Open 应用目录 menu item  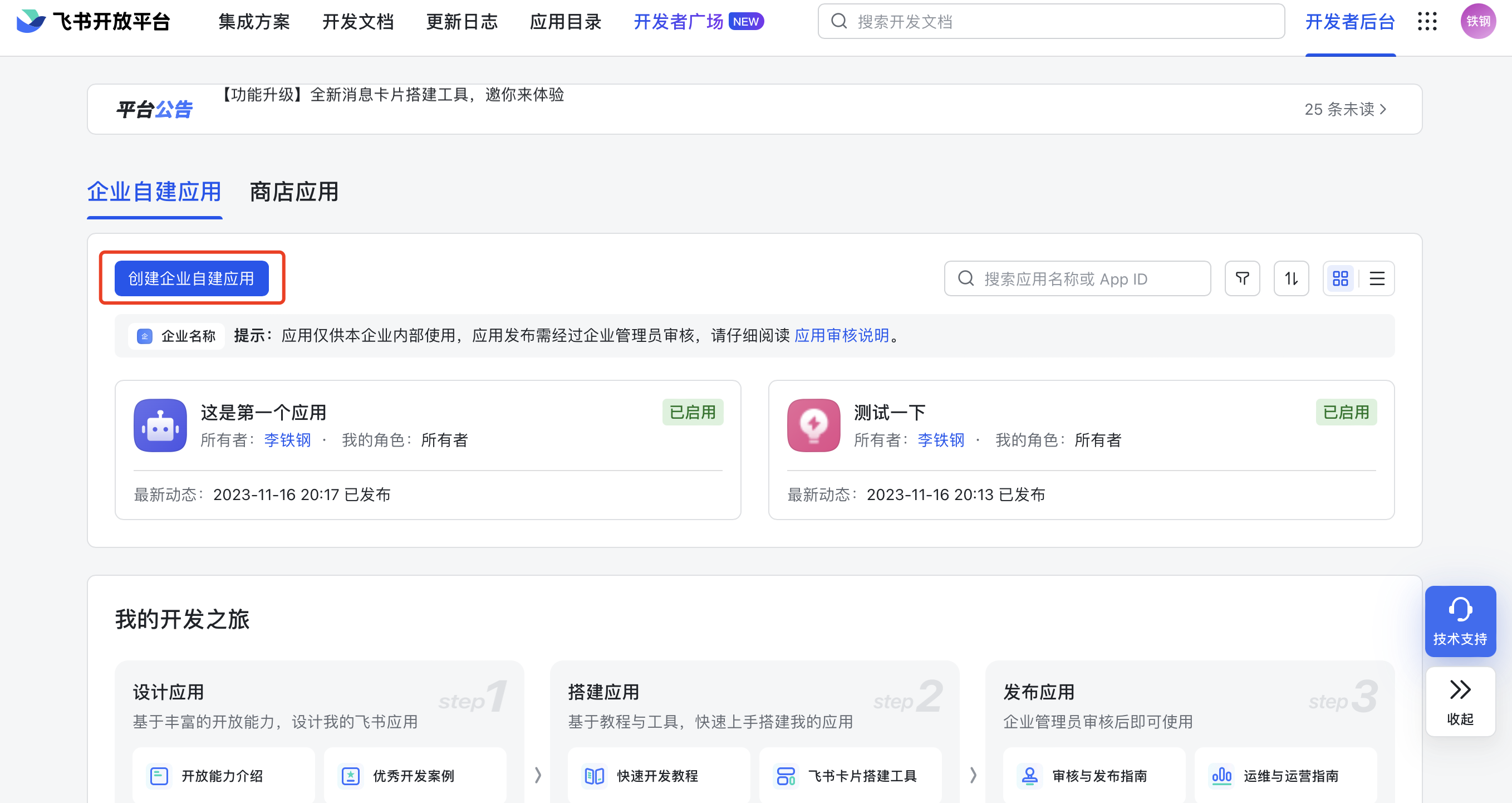point(566,22)
